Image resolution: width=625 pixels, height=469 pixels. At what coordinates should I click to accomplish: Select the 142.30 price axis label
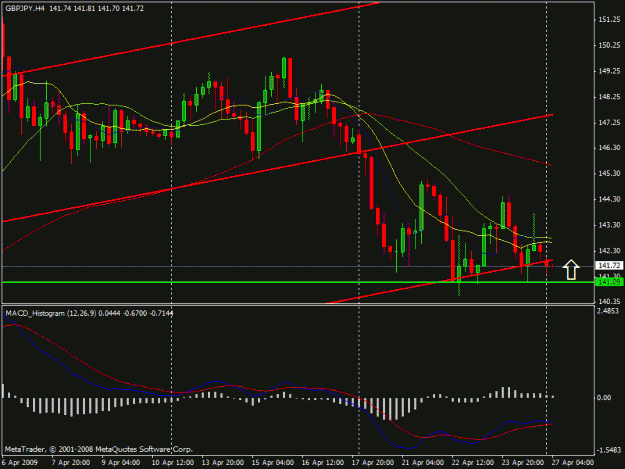(609, 251)
